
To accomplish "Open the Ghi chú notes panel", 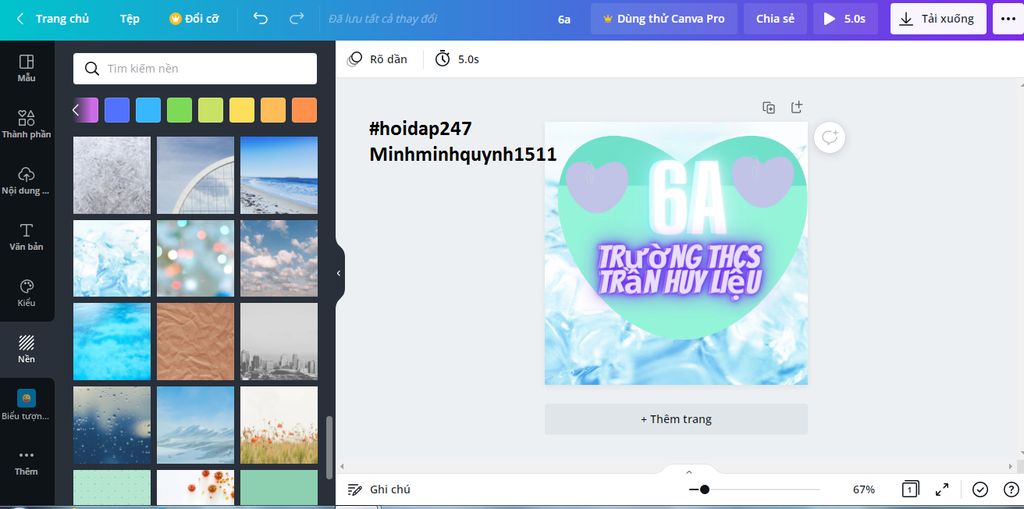I will [379, 489].
